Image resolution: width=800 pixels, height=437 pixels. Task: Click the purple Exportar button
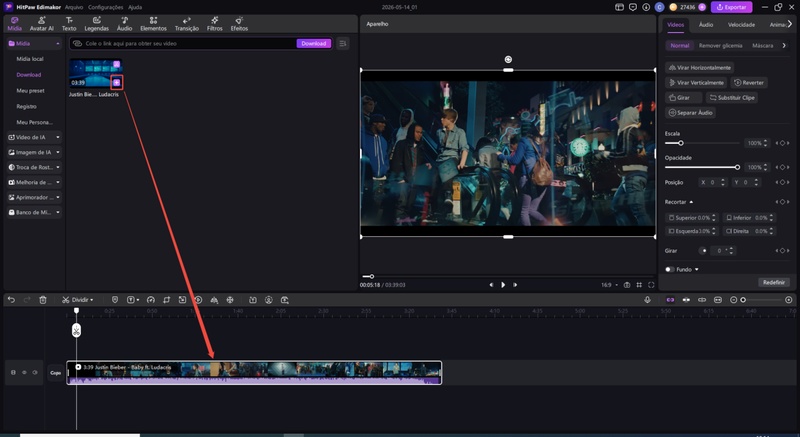pyautogui.click(x=731, y=7)
